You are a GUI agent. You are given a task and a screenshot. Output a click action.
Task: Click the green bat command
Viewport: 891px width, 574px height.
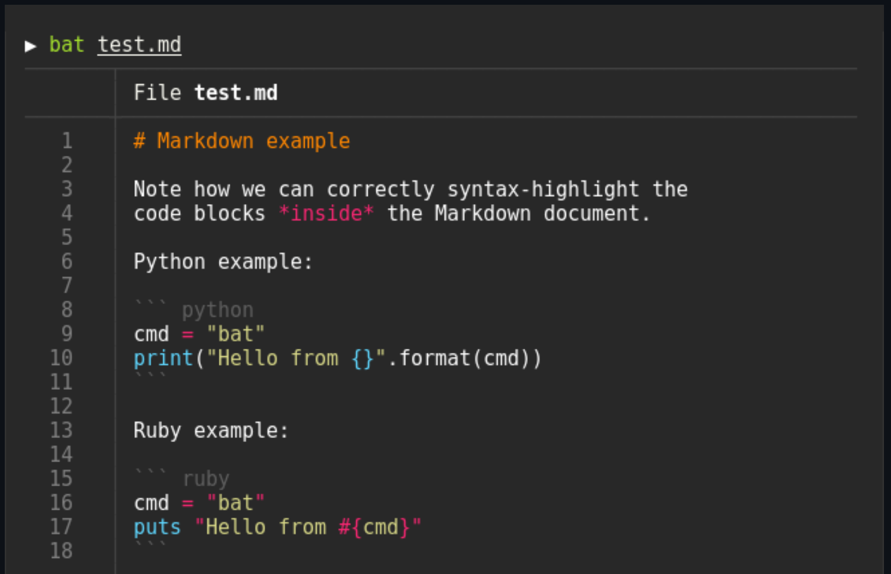point(66,45)
